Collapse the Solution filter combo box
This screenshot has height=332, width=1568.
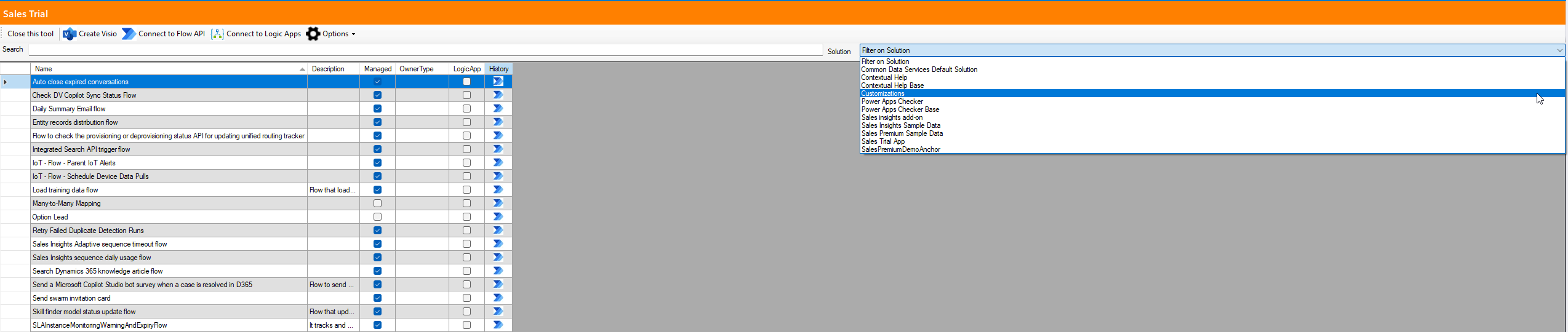click(1559, 50)
